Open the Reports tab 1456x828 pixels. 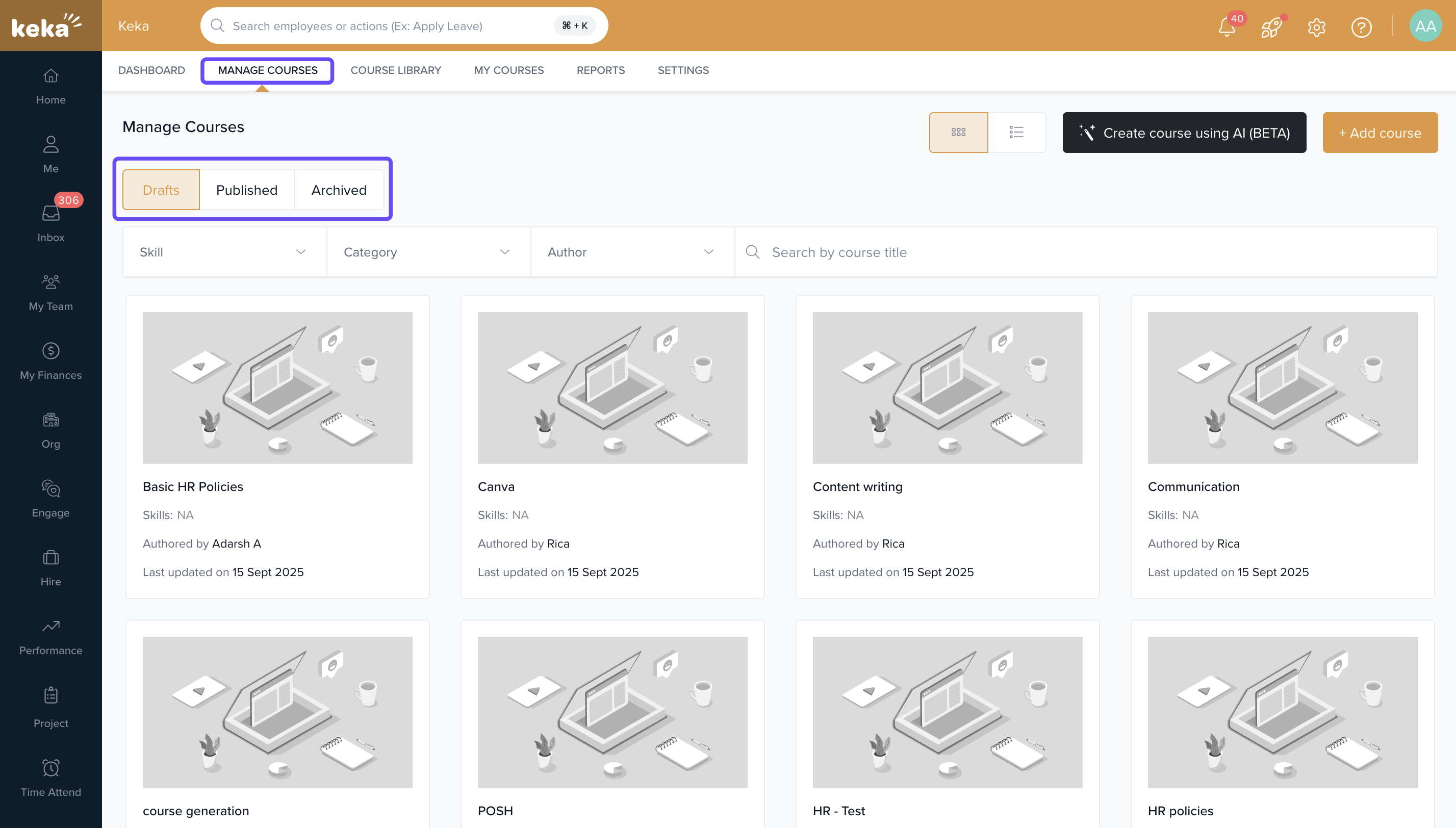coord(600,70)
